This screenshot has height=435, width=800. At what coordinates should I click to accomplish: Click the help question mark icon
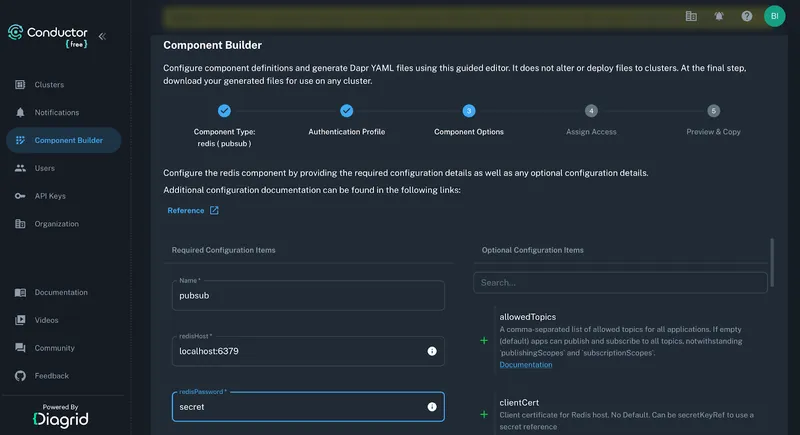[747, 16]
